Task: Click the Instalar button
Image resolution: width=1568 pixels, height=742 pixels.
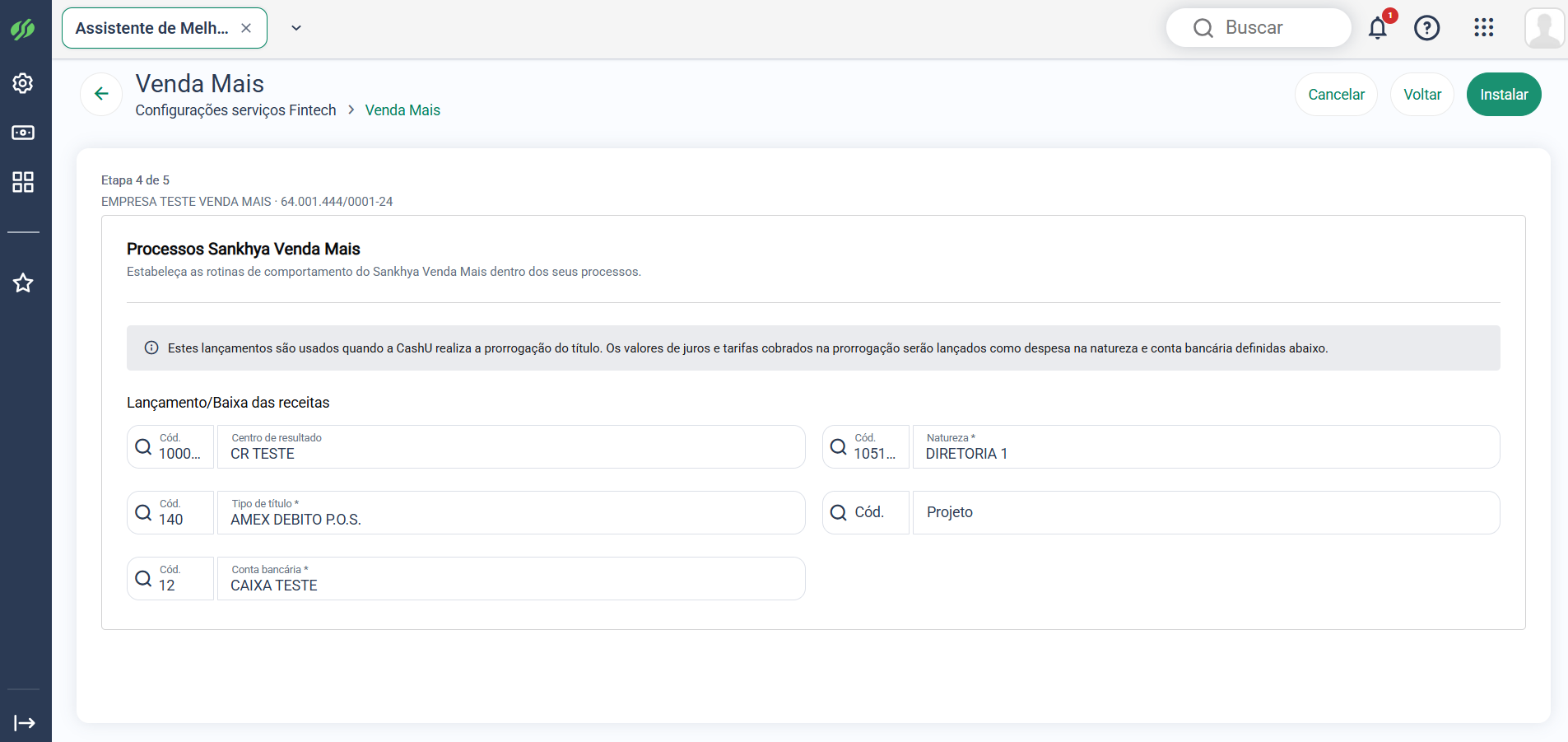Action: tap(1504, 95)
